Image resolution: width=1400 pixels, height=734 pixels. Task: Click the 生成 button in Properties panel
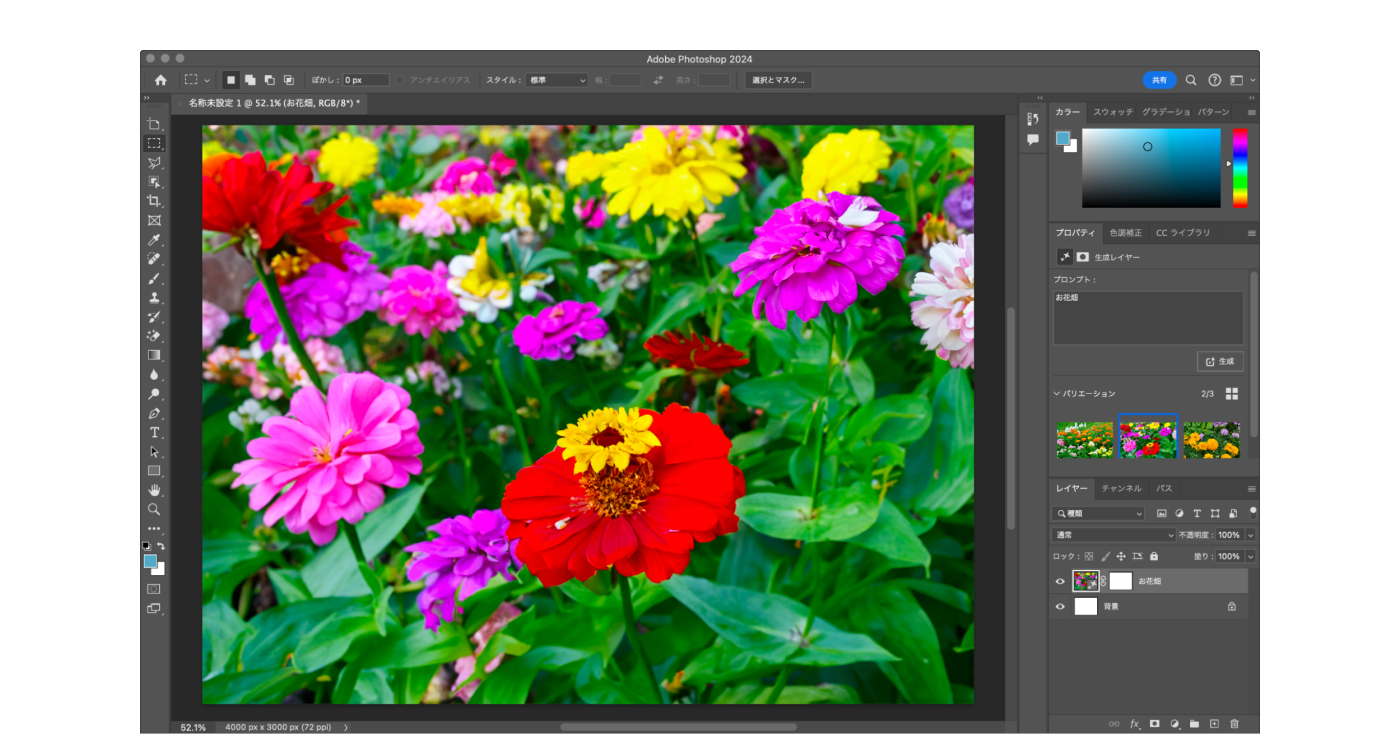(x=1220, y=361)
